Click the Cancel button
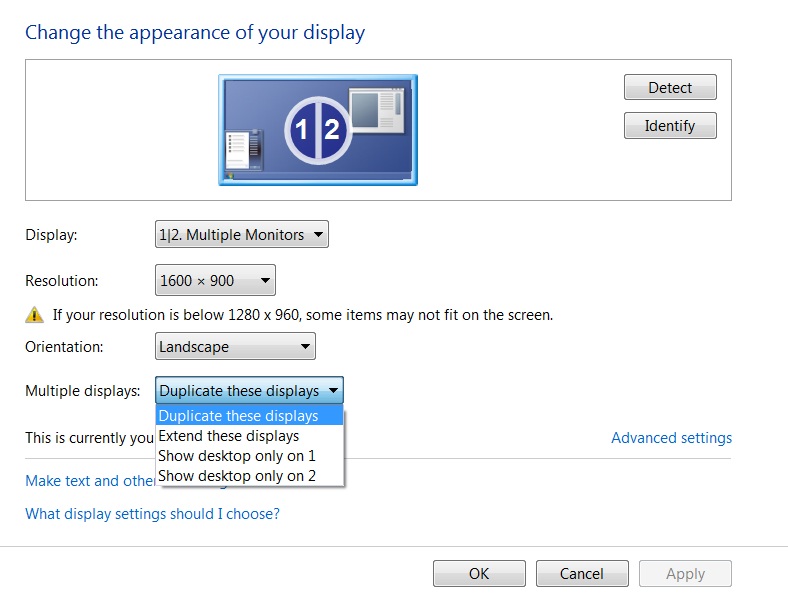This screenshot has width=788, height=610. 582,574
